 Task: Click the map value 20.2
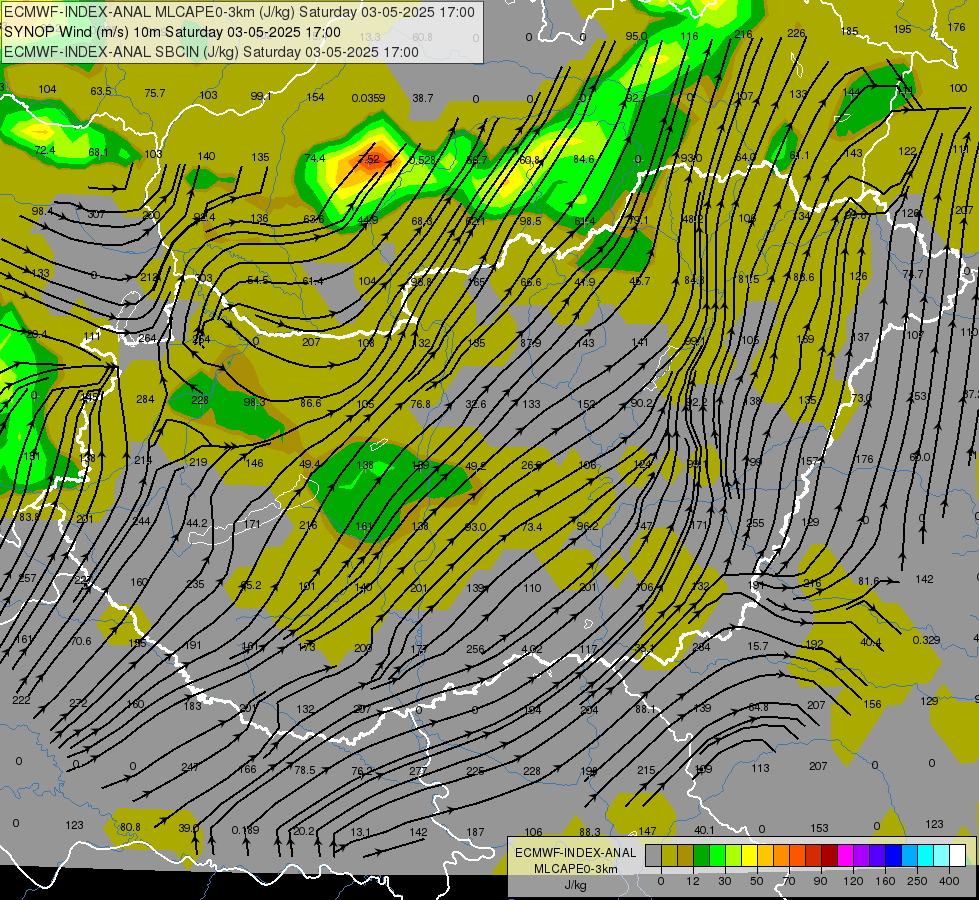[x=303, y=831]
